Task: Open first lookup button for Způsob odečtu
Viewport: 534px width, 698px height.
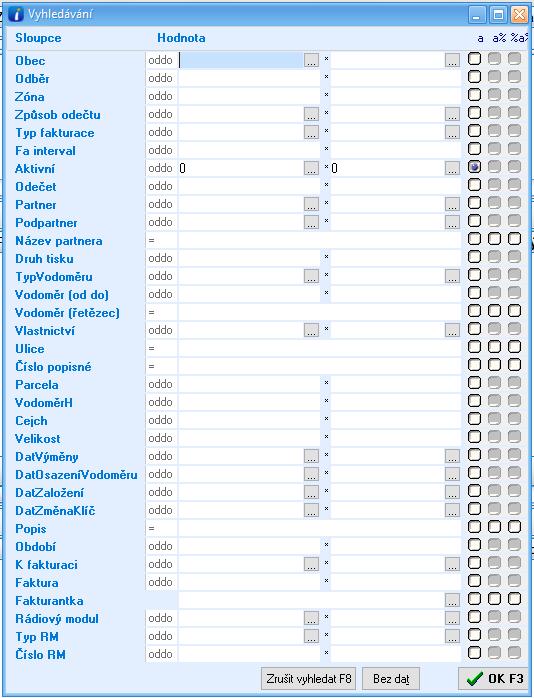Action: 312,114
